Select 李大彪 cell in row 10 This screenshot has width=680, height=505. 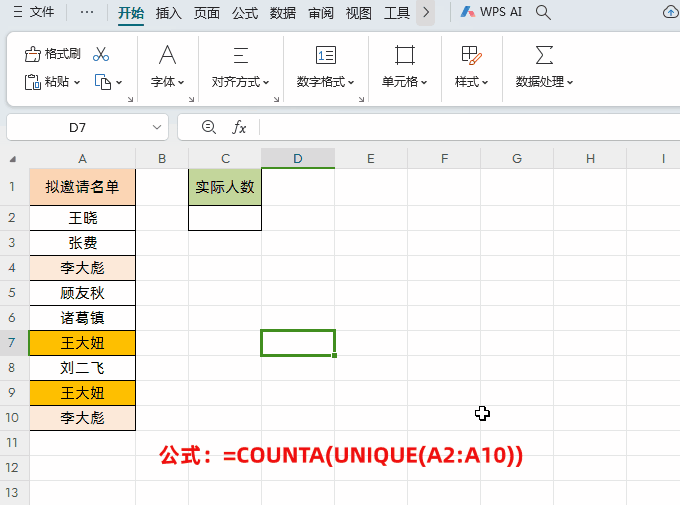[82, 418]
